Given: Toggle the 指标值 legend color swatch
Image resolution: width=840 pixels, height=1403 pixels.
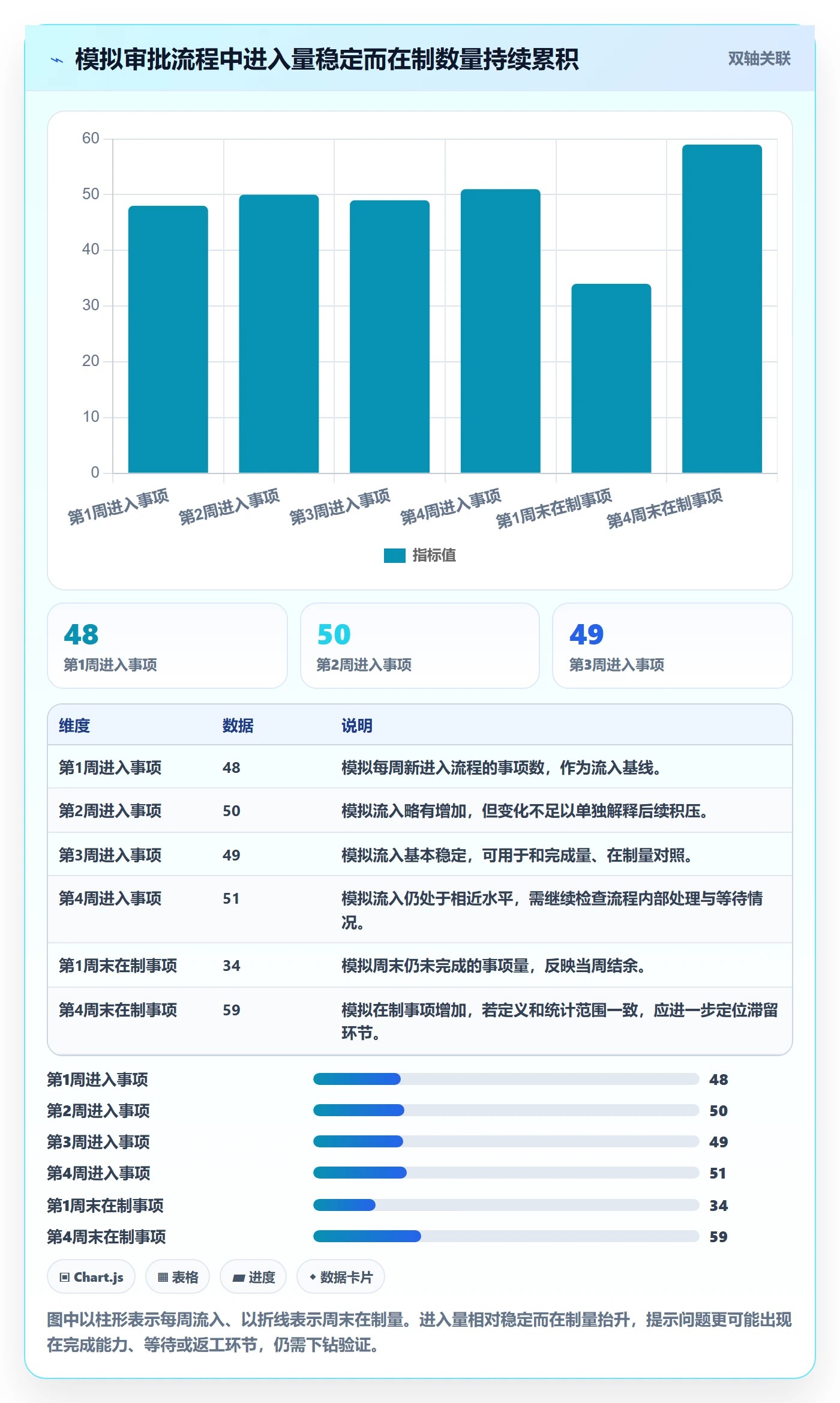Looking at the screenshot, I should [x=394, y=556].
